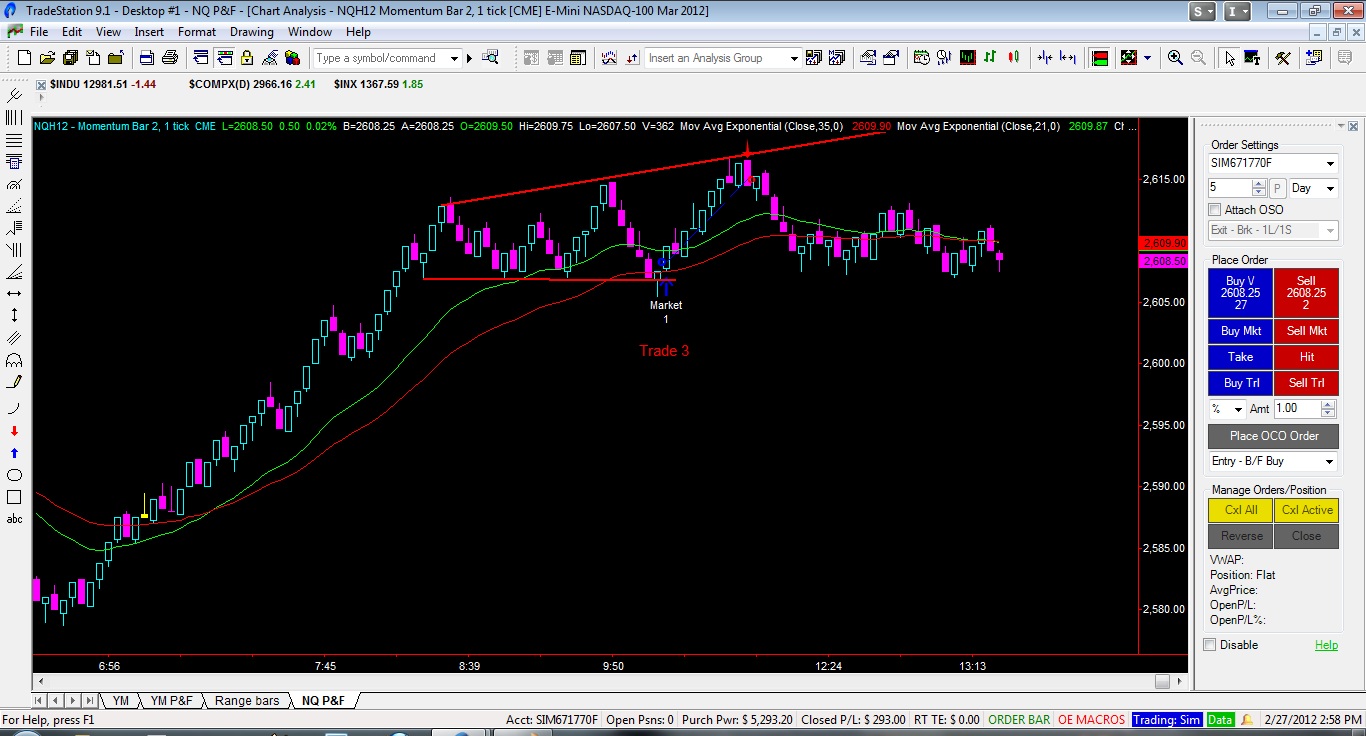The height and width of the screenshot is (736, 1366).
Task: Select the red down arrow drawing tool
Action: point(14,430)
